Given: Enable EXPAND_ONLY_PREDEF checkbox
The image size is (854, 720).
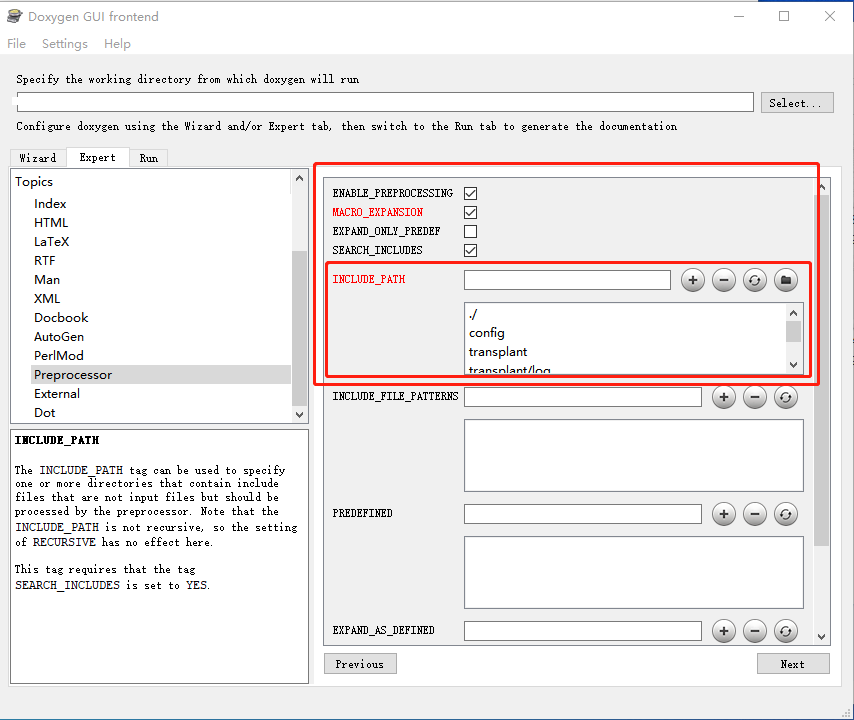Looking at the screenshot, I should click(471, 231).
